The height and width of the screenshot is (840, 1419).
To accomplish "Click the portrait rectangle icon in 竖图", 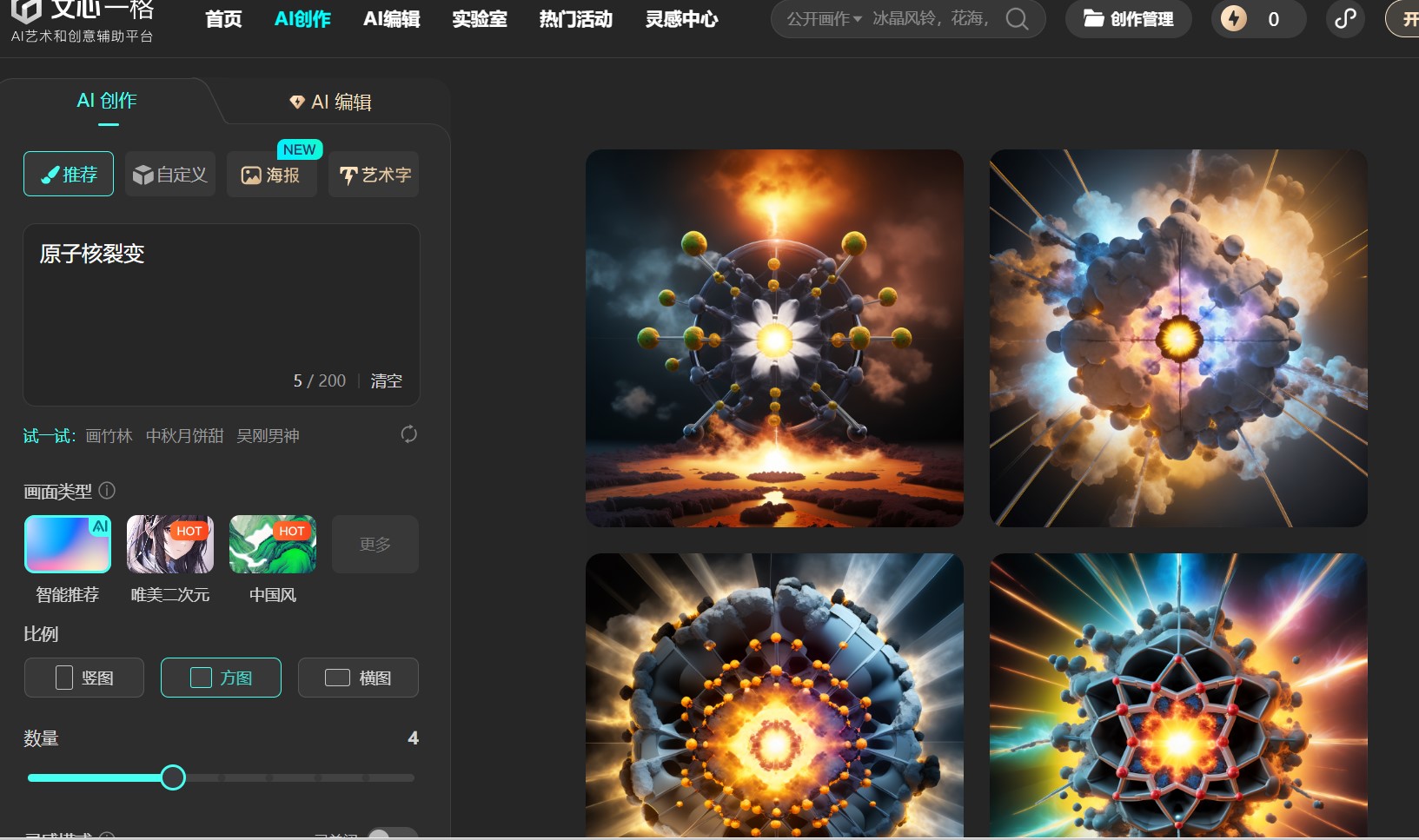I will point(64,678).
